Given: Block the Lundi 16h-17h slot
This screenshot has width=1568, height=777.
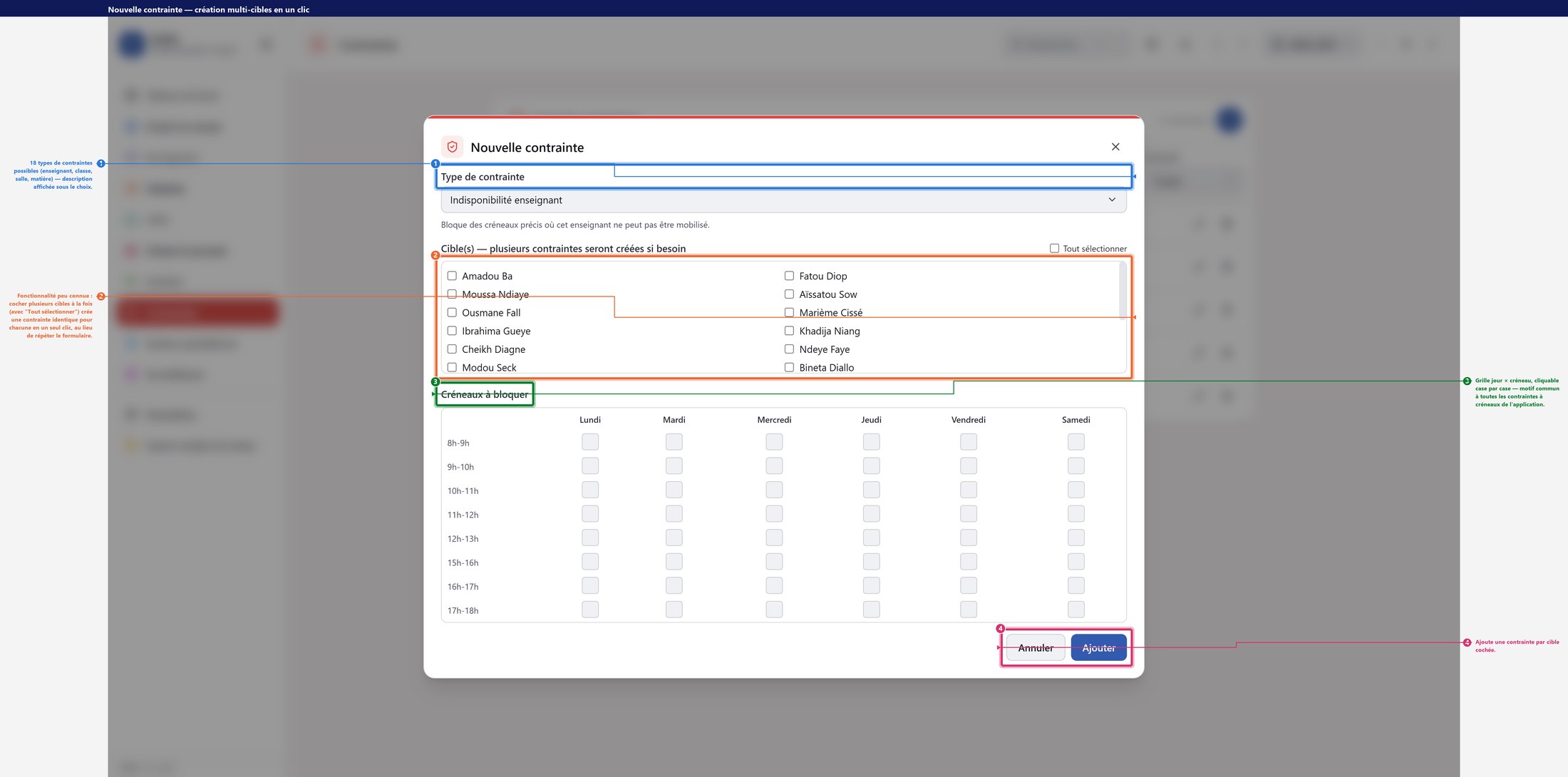Looking at the screenshot, I should click(x=590, y=586).
